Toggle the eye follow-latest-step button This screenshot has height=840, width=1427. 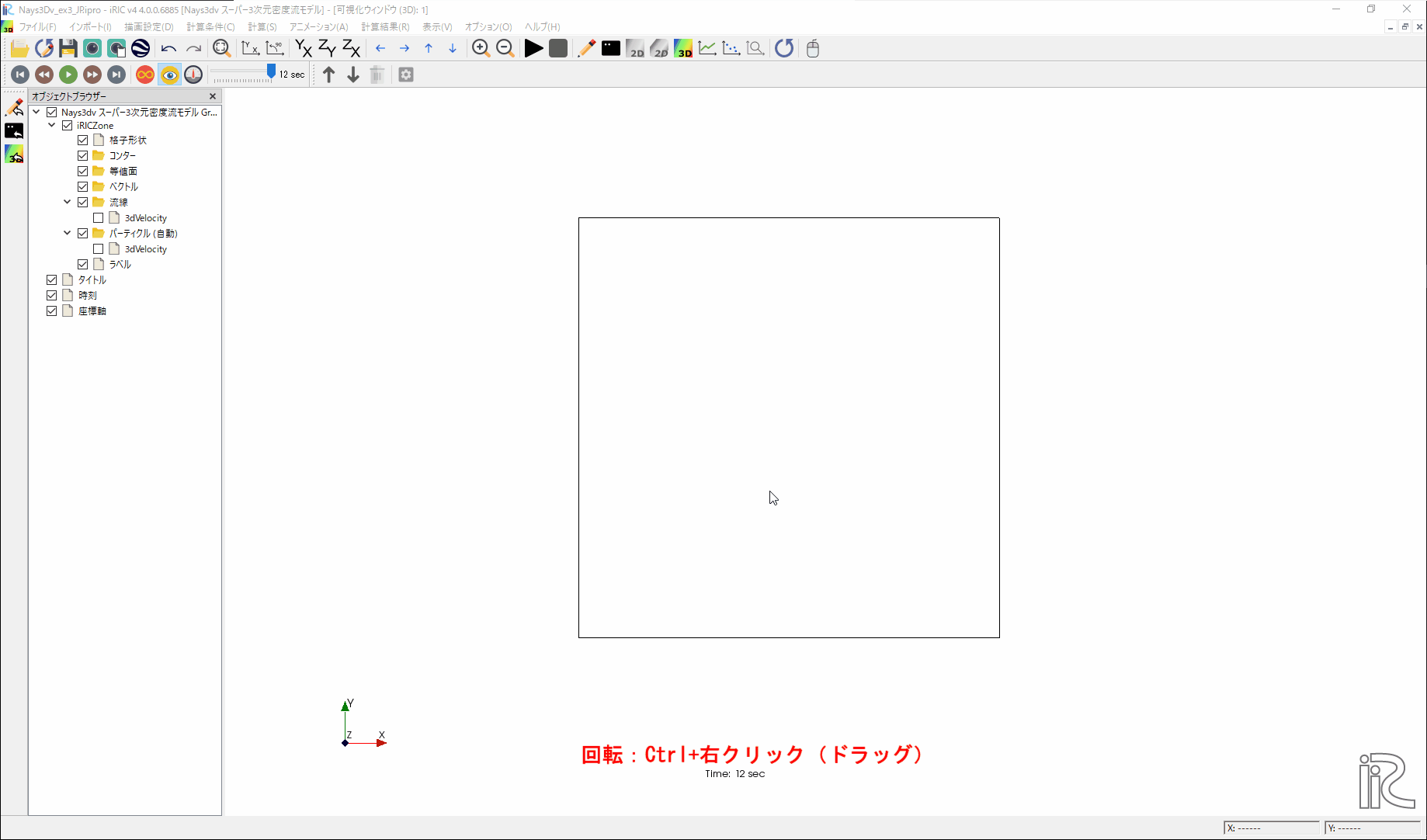169,75
